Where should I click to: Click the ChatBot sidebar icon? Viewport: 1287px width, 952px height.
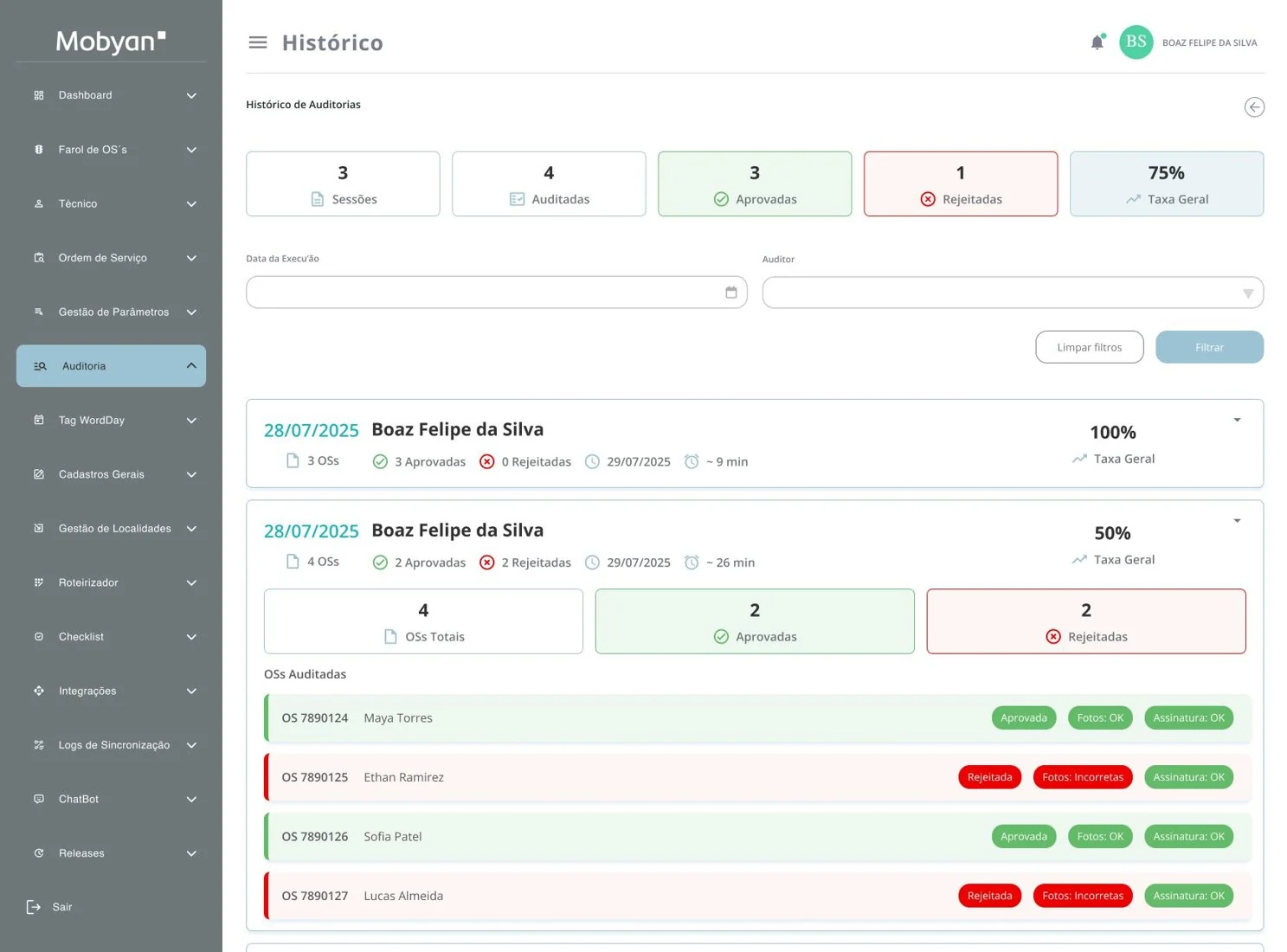[x=39, y=799]
